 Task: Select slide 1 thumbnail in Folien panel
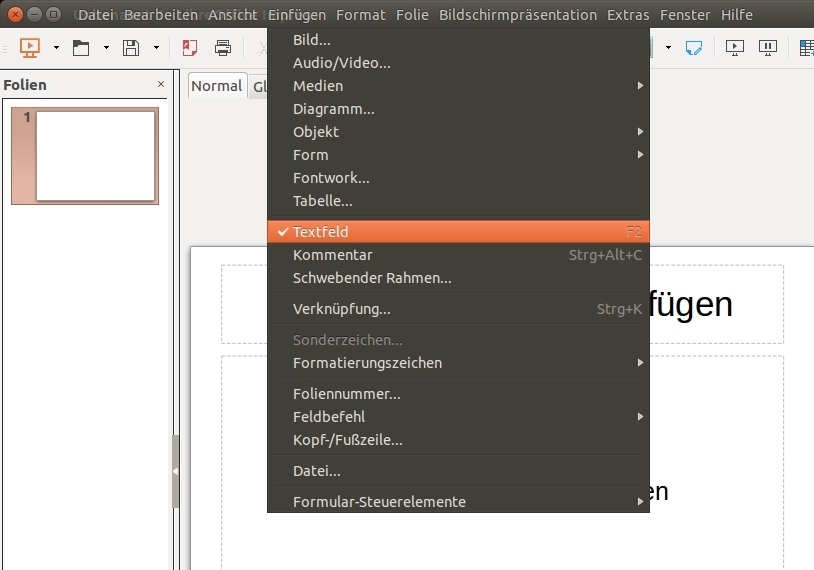coord(95,155)
